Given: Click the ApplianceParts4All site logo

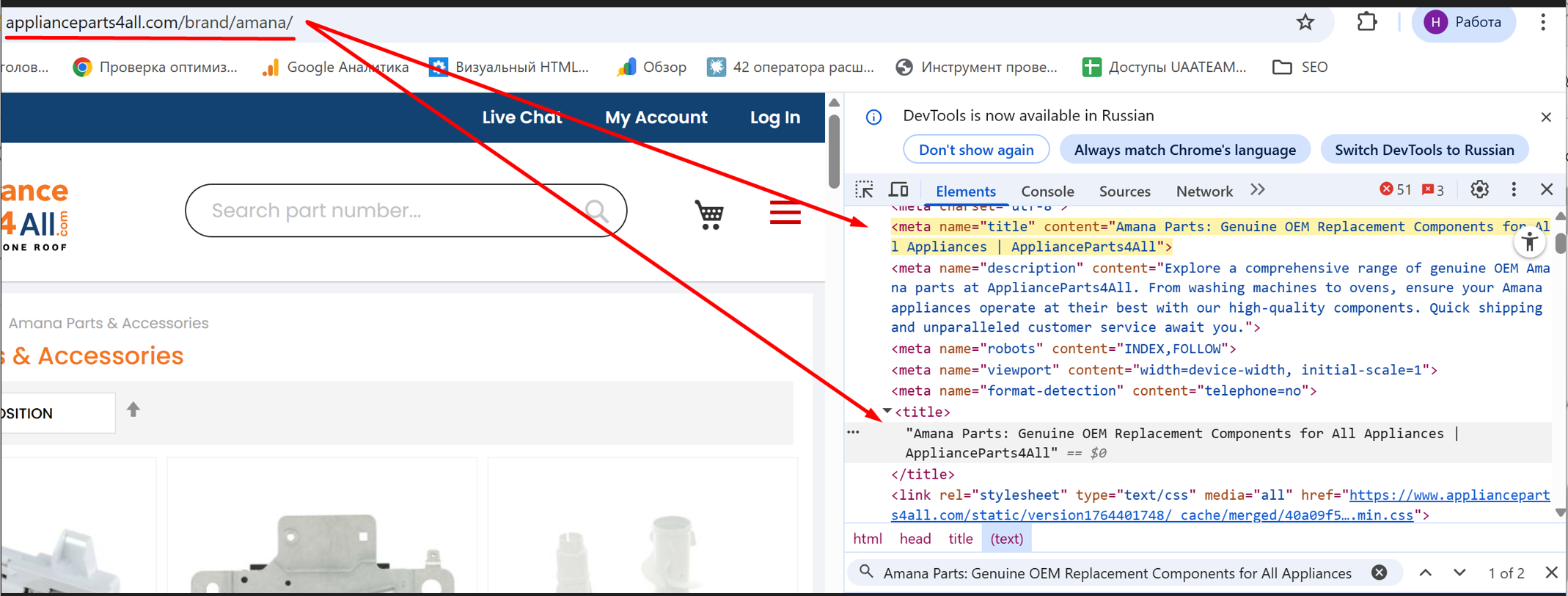Looking at the screenshot, I should 35,216.
